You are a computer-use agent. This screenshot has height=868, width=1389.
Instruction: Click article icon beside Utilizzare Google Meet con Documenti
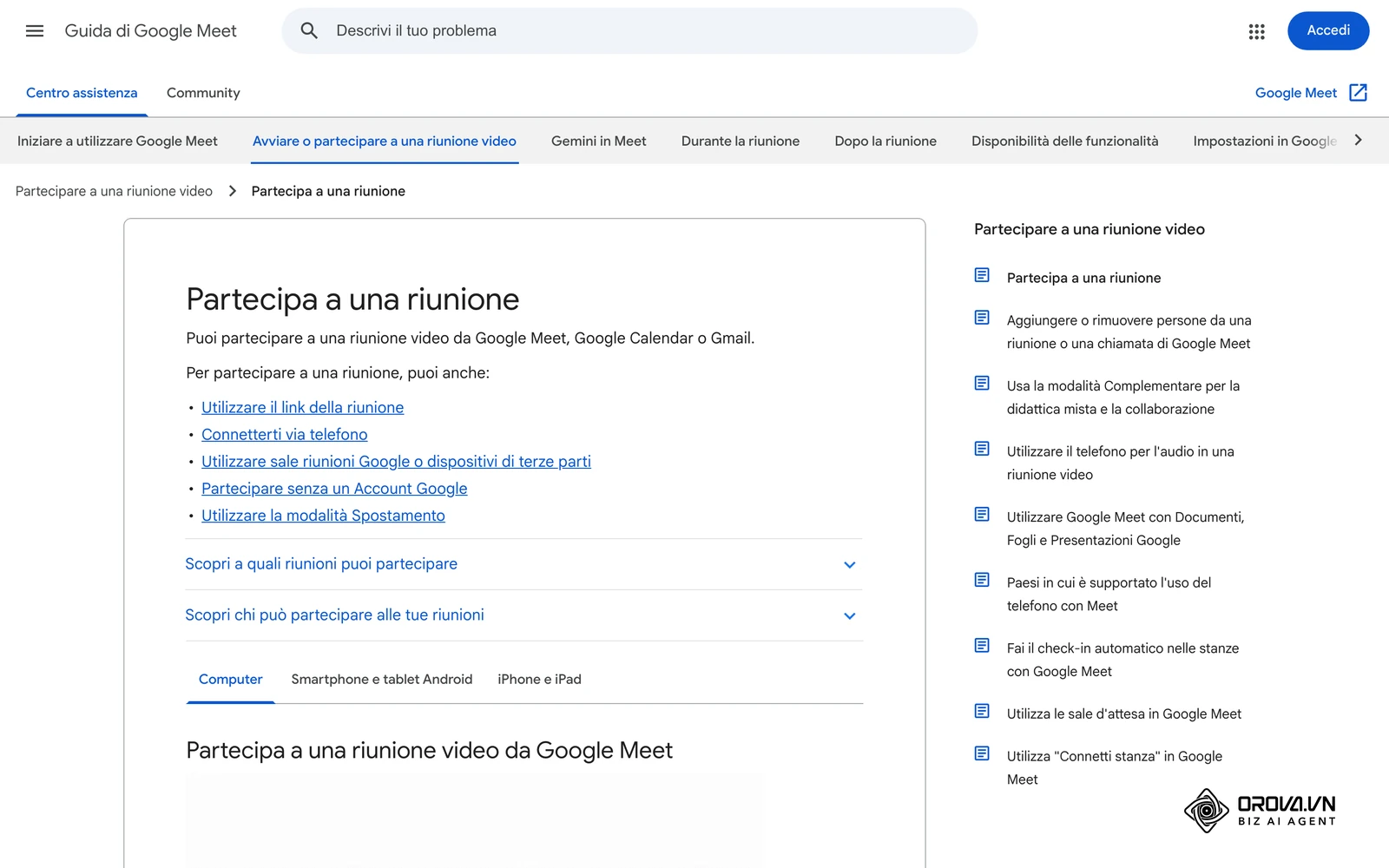(982, 514)
